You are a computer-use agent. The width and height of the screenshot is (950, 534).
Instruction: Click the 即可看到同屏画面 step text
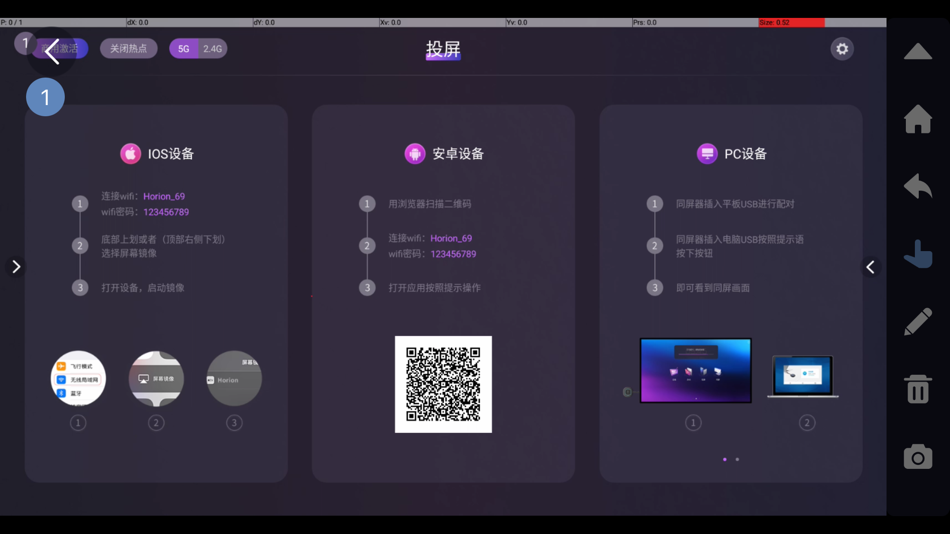(712, 288)
